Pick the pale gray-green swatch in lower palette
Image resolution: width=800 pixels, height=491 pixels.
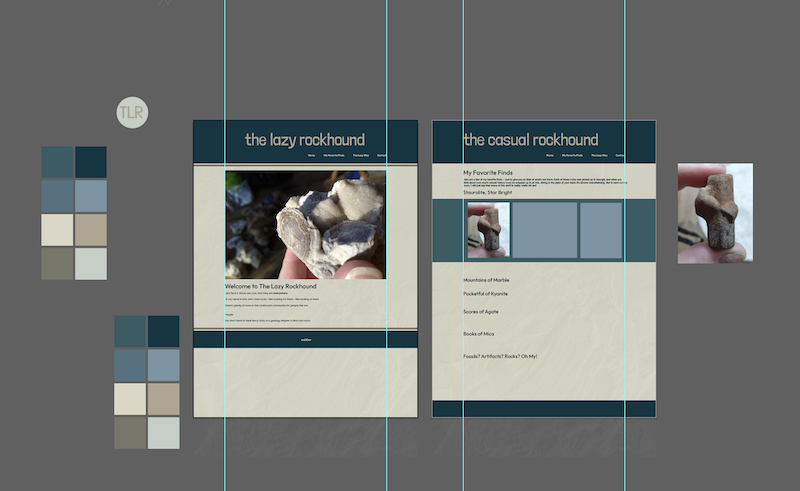[x=164, y=433]
